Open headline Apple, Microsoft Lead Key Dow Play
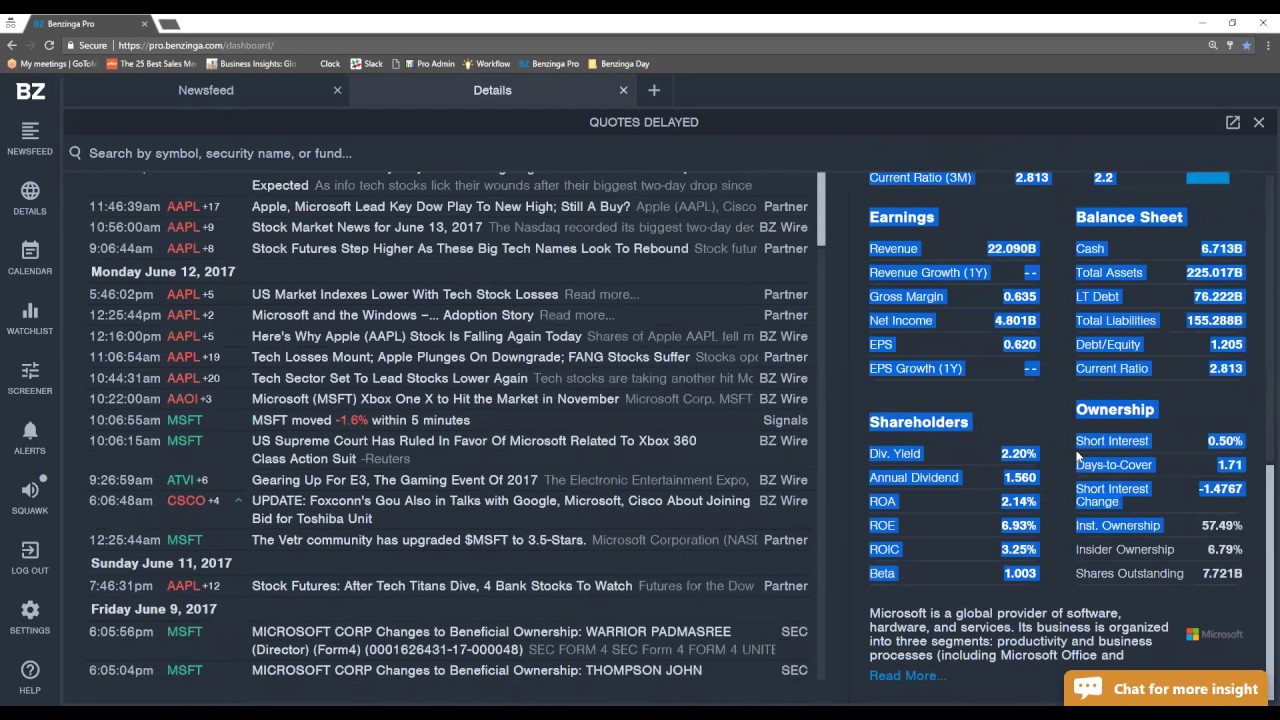The image size is (1280, 720). tap(441, 207)
